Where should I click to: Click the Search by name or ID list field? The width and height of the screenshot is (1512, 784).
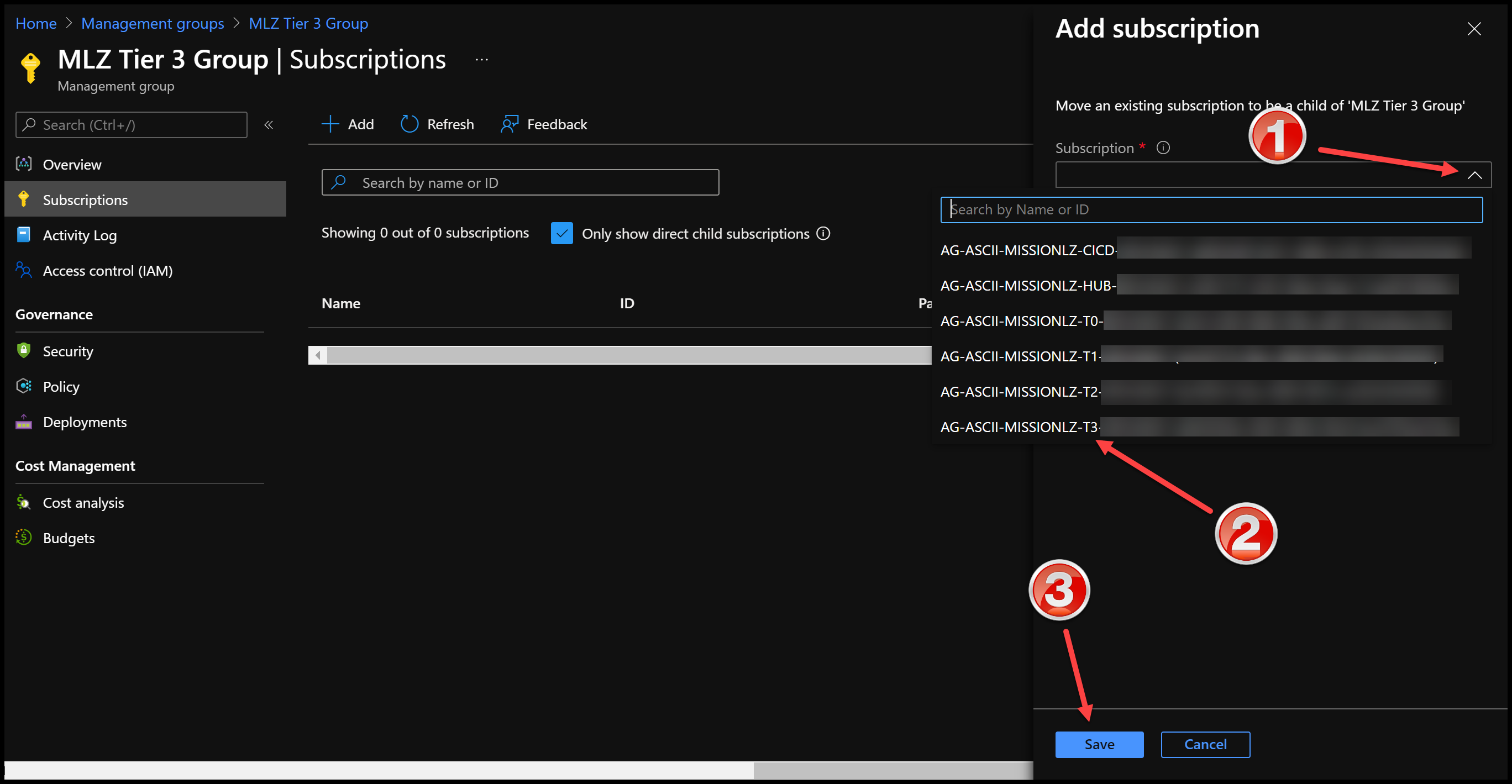520,182
